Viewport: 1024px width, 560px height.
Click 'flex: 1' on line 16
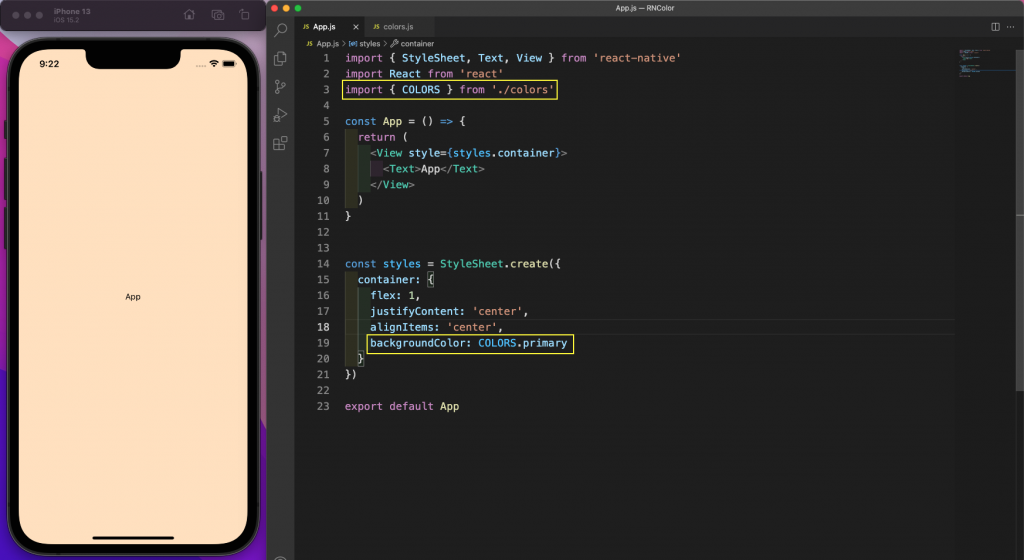click(x=392, y=296)
